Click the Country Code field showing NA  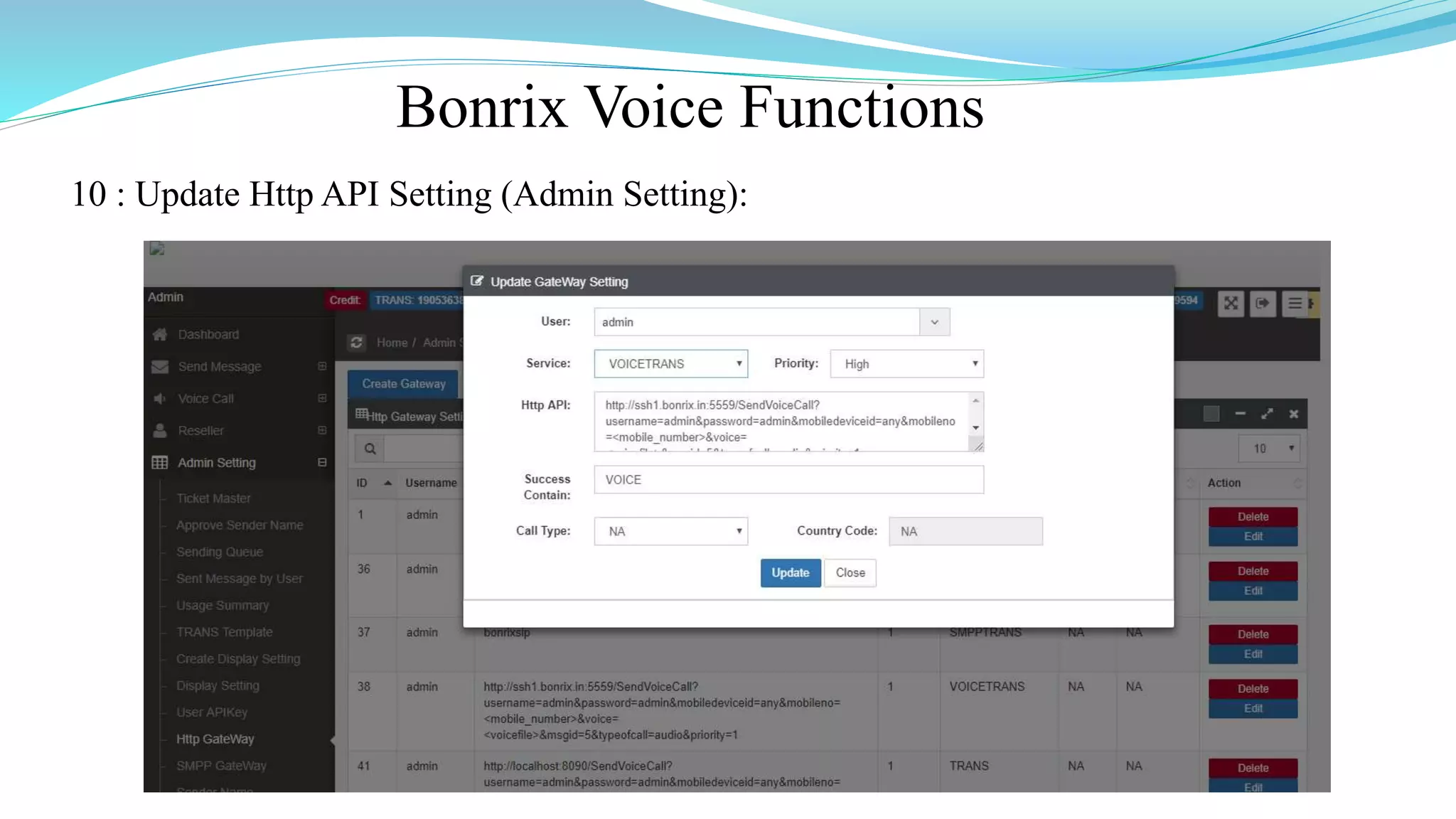[x=965, y=531]
